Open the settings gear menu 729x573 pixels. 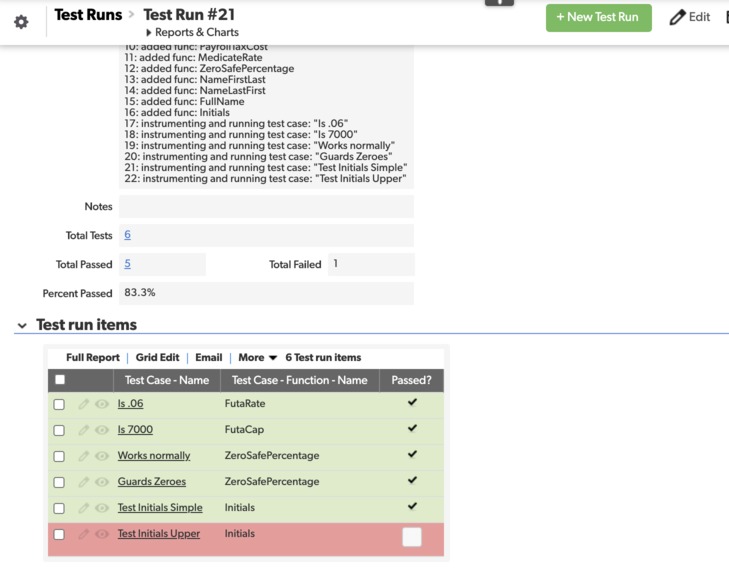(x=21, y=21)
